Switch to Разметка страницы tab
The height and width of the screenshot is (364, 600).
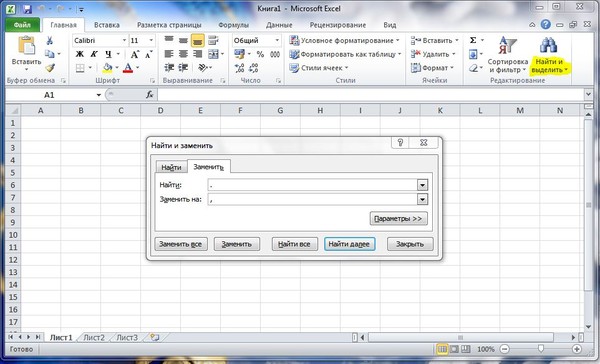pyautogui.click(x=169, y=25)
